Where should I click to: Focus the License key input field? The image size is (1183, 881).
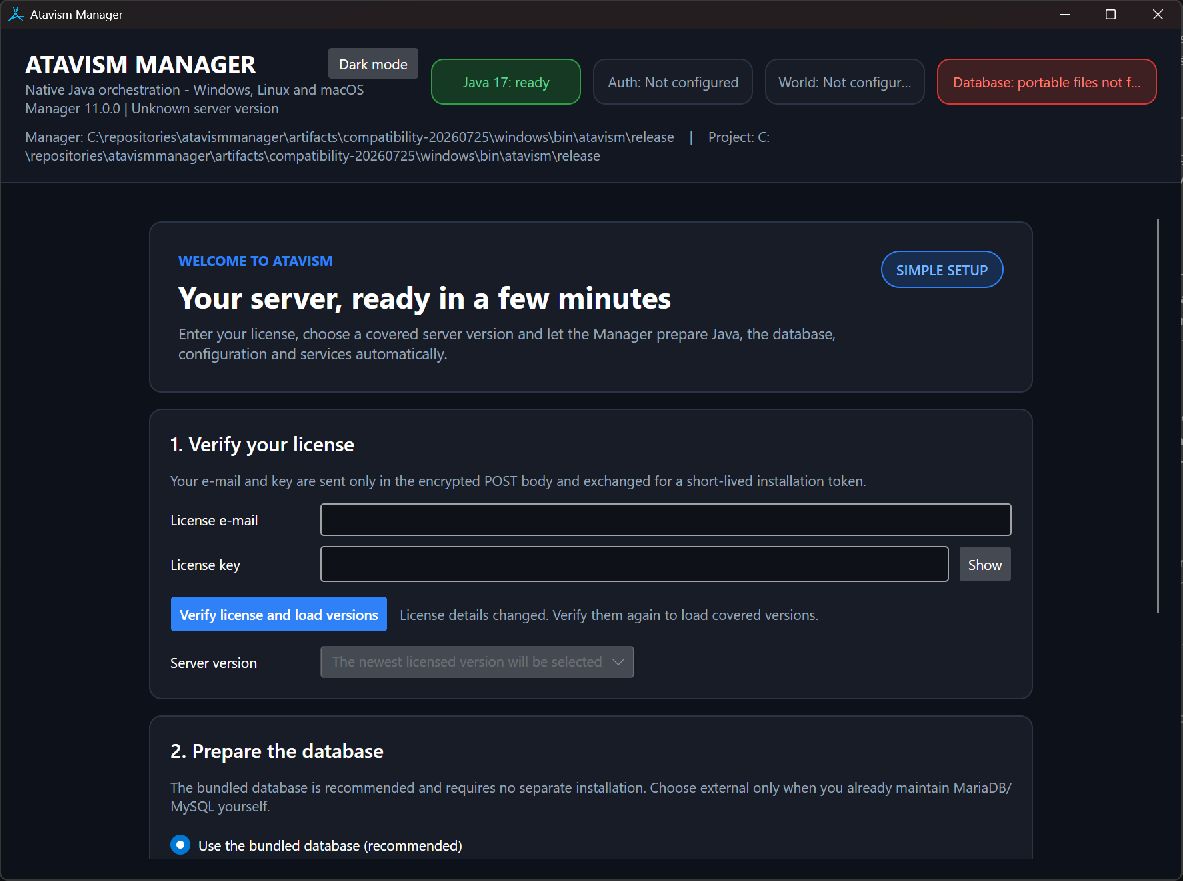tap(634, 564)
